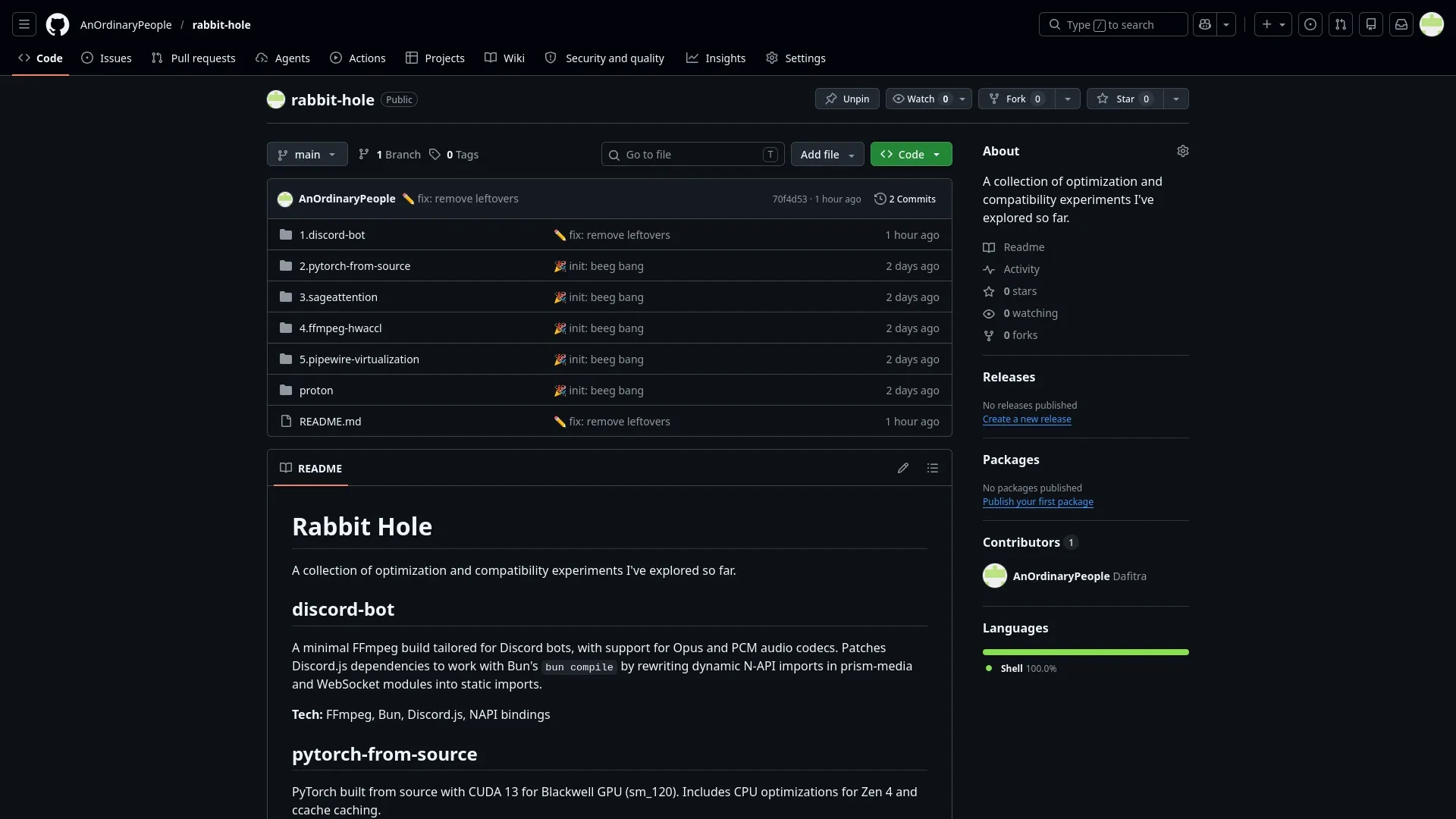1456x819 pixels.
Task: Open the README outline list icon
Action: click(x=933, y=468)
